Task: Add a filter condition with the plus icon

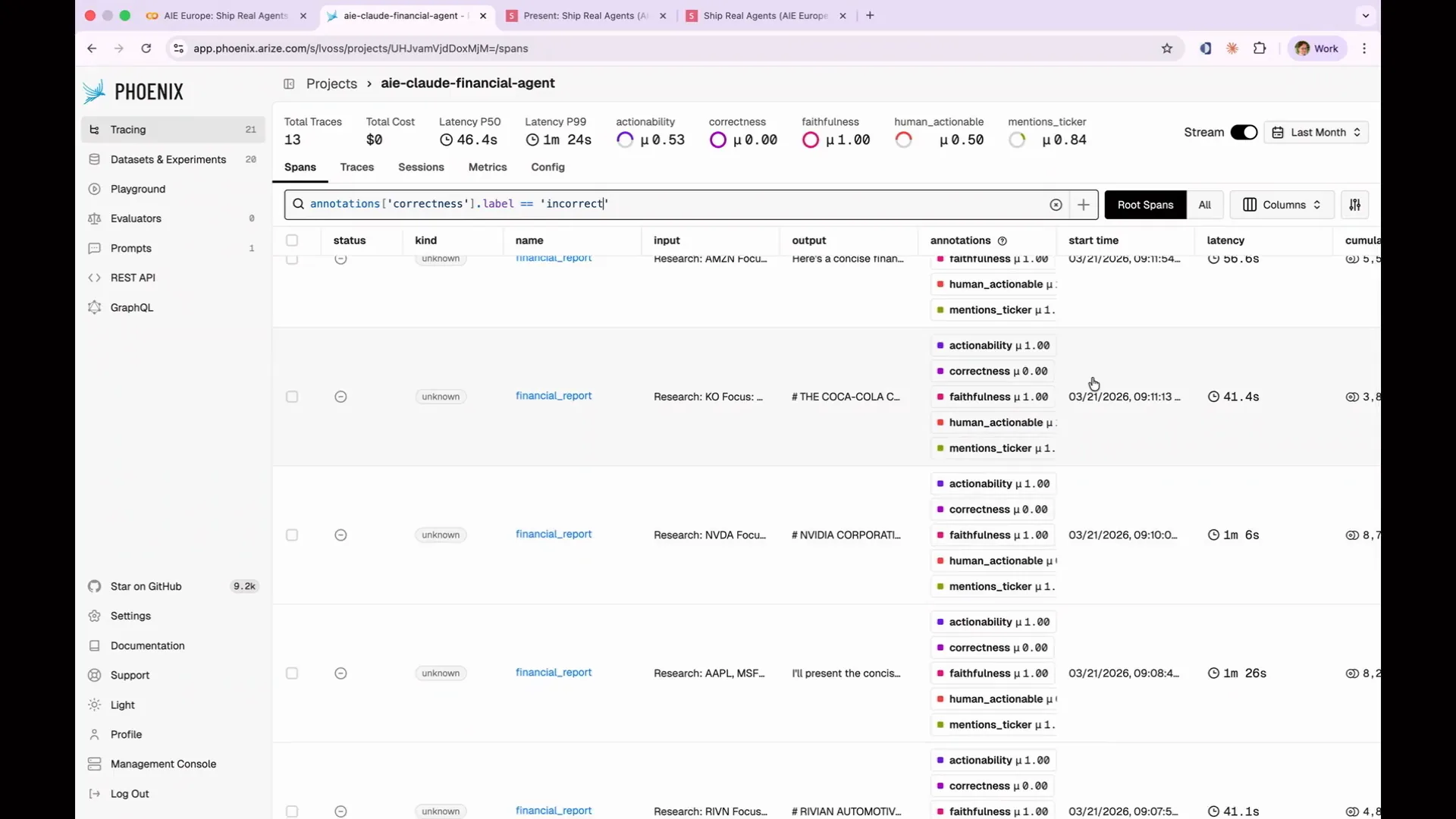Action: (1084, 205)
